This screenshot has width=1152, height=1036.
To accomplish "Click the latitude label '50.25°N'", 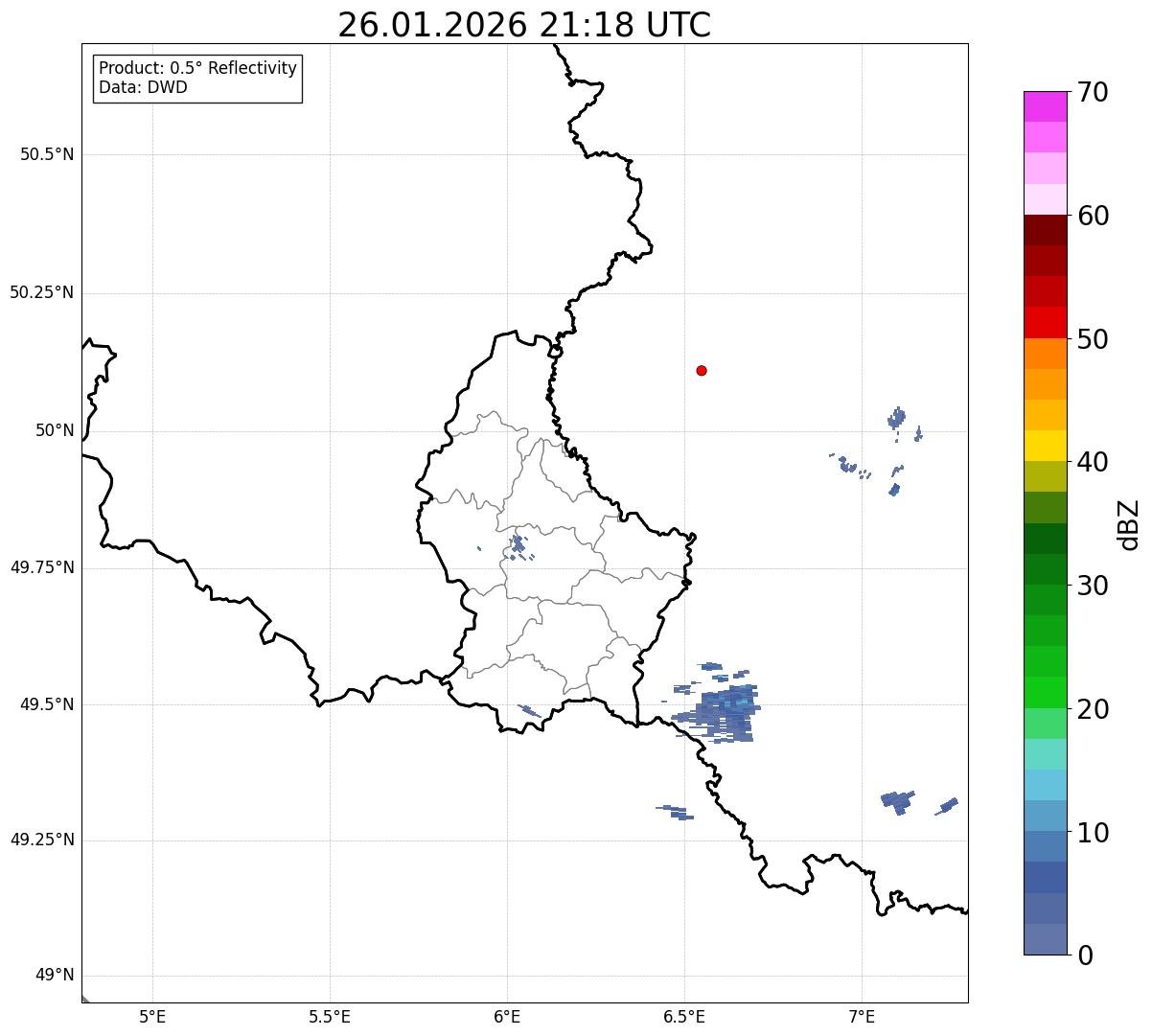I will point(42,292).
